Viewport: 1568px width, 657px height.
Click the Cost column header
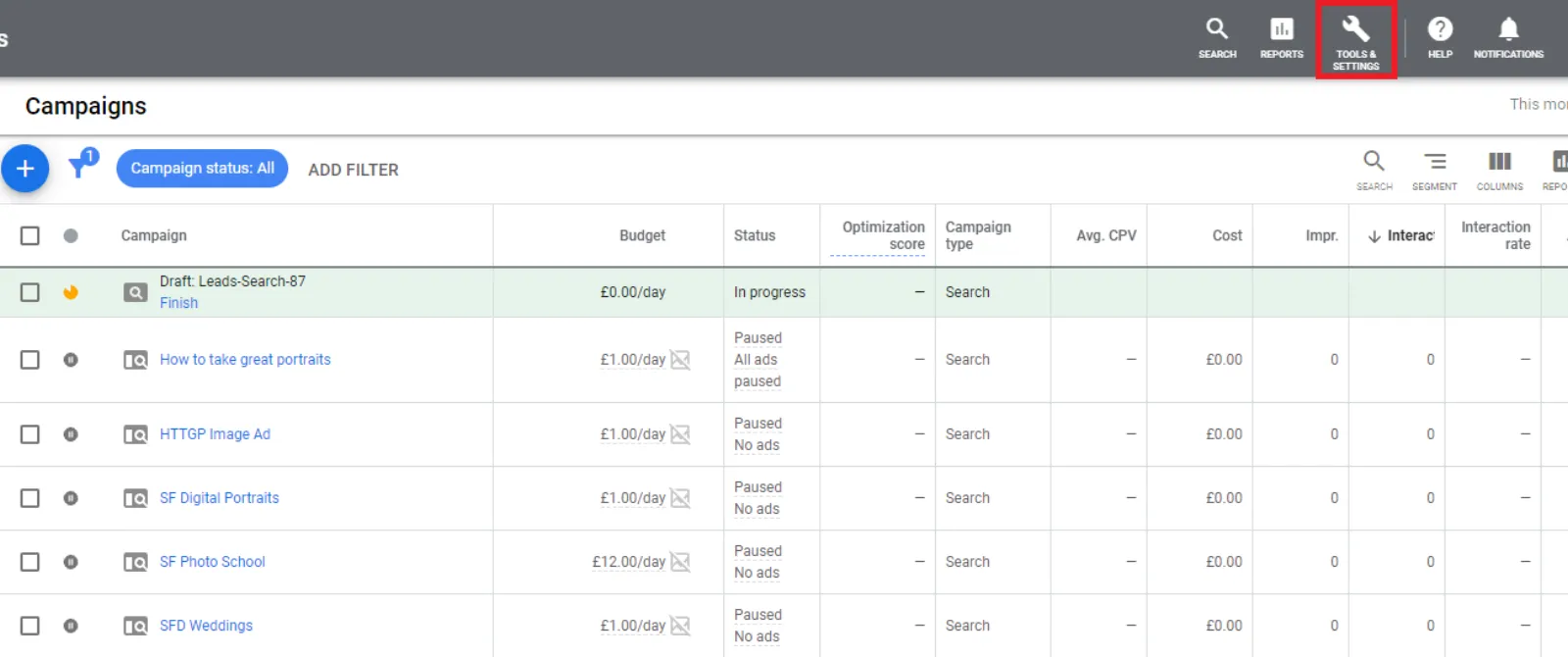click(x=1227, y=235)
